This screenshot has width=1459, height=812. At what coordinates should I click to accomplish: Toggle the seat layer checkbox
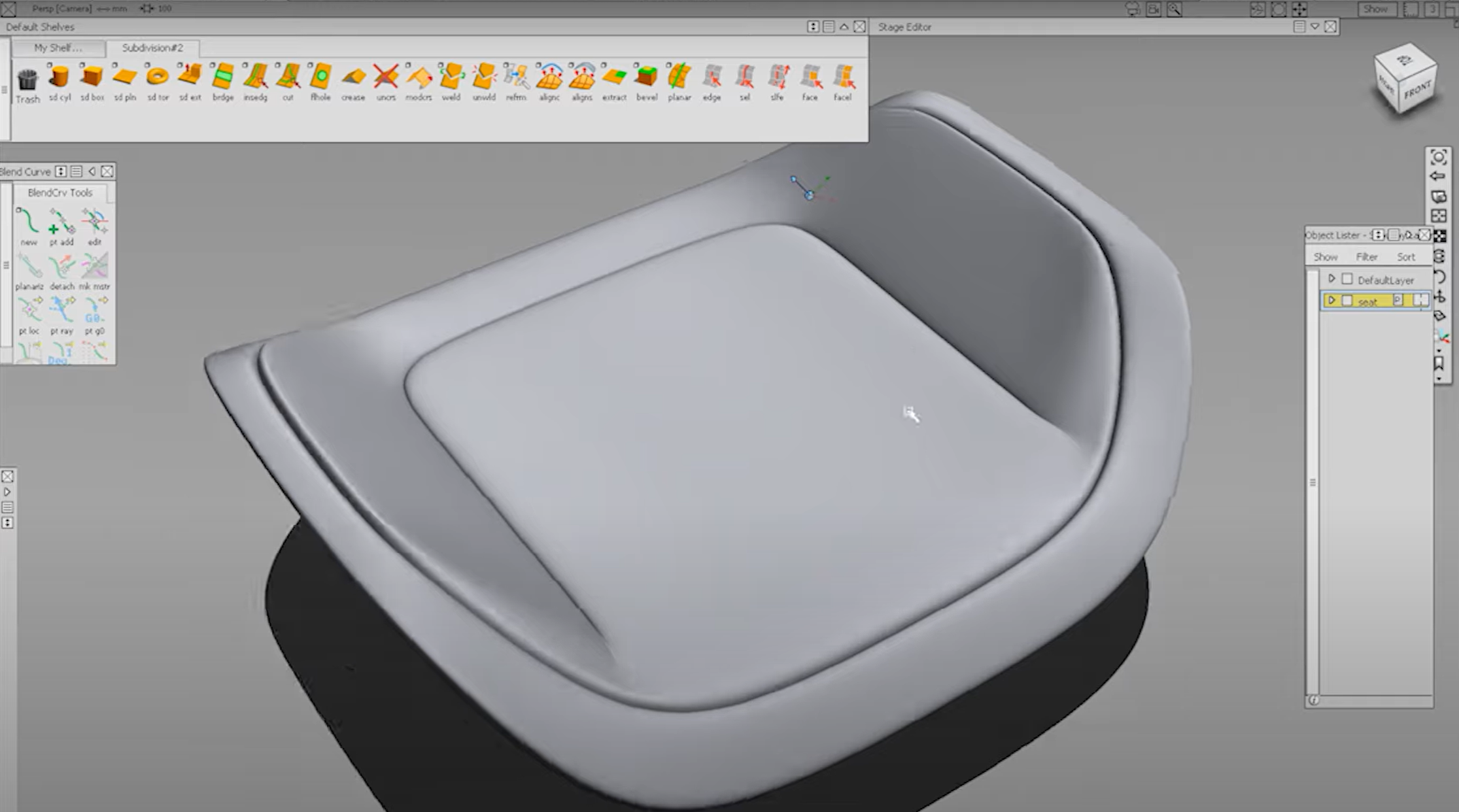click(x=1347, y=301)
